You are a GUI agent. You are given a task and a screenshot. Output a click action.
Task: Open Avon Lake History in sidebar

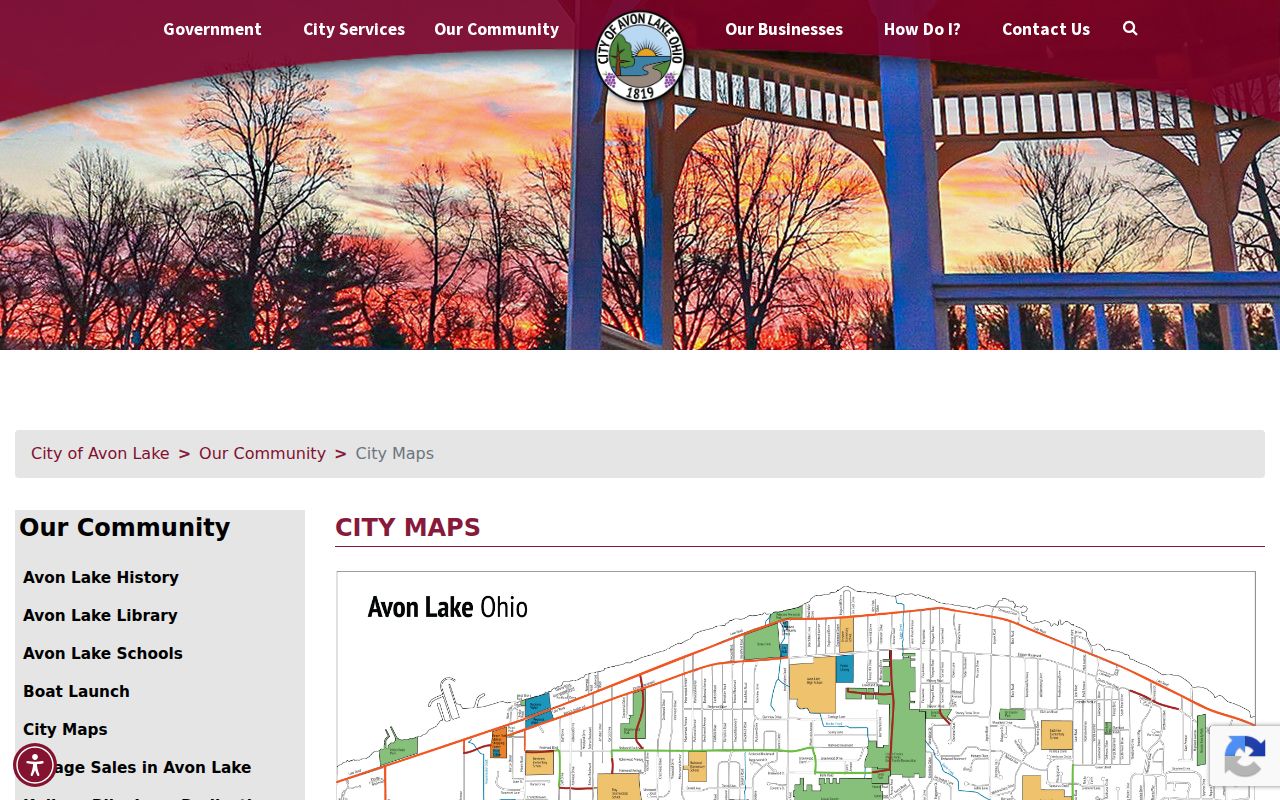coord(101,577)
